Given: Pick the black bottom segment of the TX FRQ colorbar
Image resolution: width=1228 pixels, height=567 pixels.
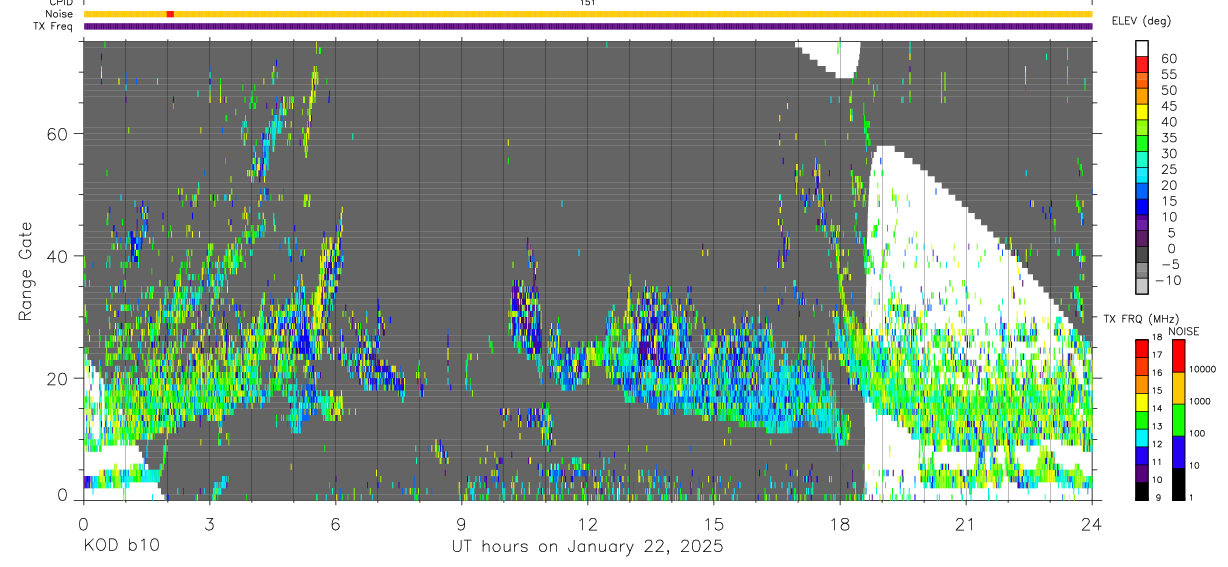Looking at the screenshot, I should pyautogui.click(x=1141, y=490).
